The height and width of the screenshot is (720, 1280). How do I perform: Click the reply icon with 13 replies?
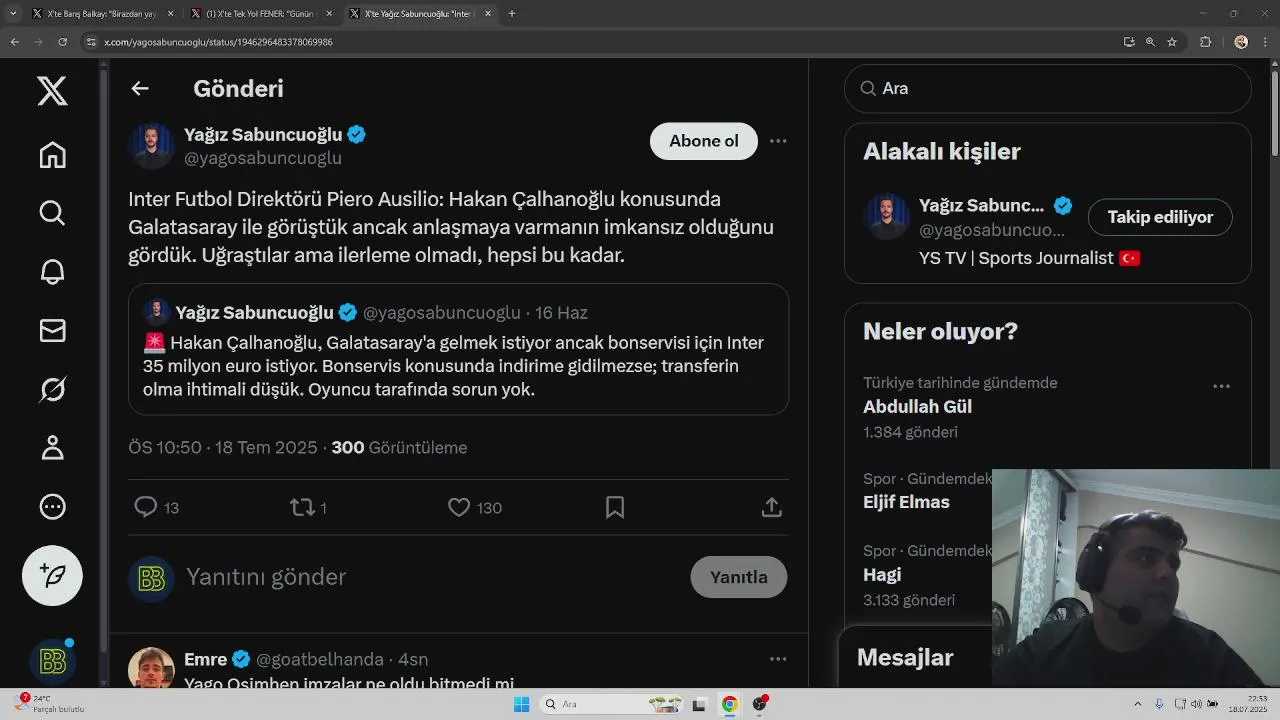click(x=146, y=507)
